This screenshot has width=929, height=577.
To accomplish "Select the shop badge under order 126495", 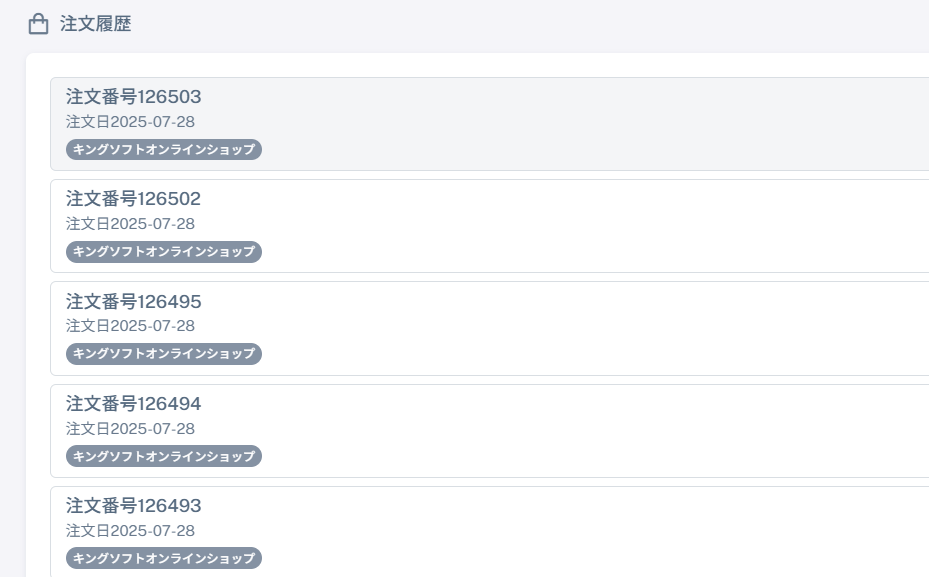I will tap(164, 354).
